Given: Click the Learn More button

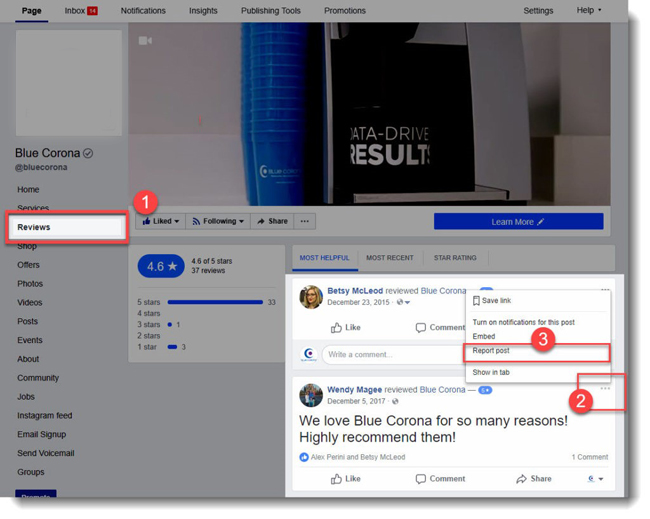Looking at the screenshot, I should pos(519,222).
